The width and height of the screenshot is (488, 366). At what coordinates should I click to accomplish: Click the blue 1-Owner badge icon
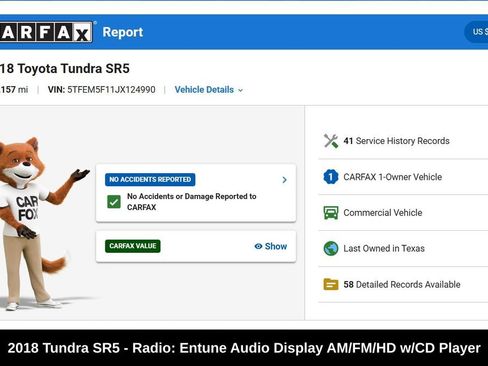tap(331, 177)
